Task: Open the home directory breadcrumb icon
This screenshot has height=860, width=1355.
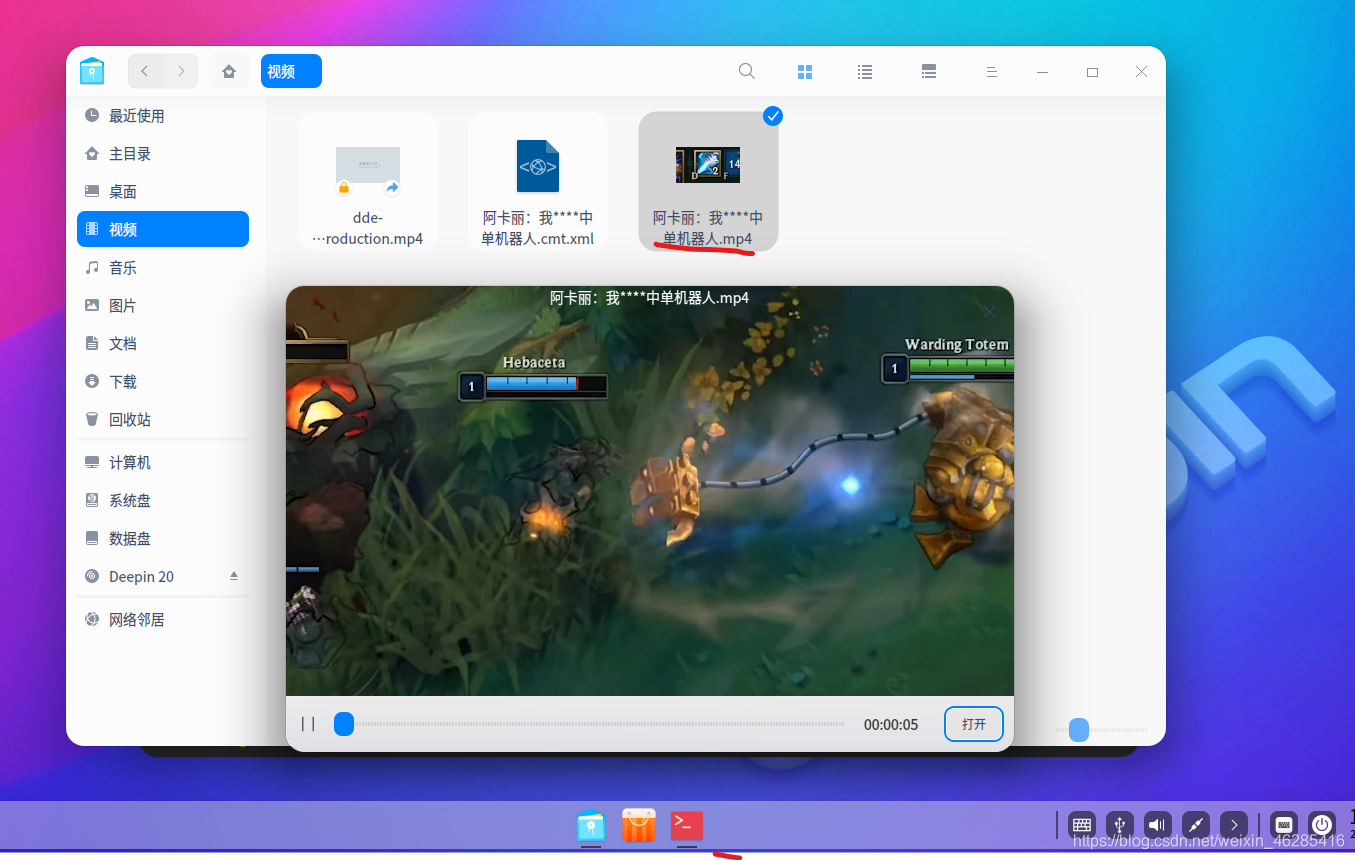Action: click(x=229, y=71)
